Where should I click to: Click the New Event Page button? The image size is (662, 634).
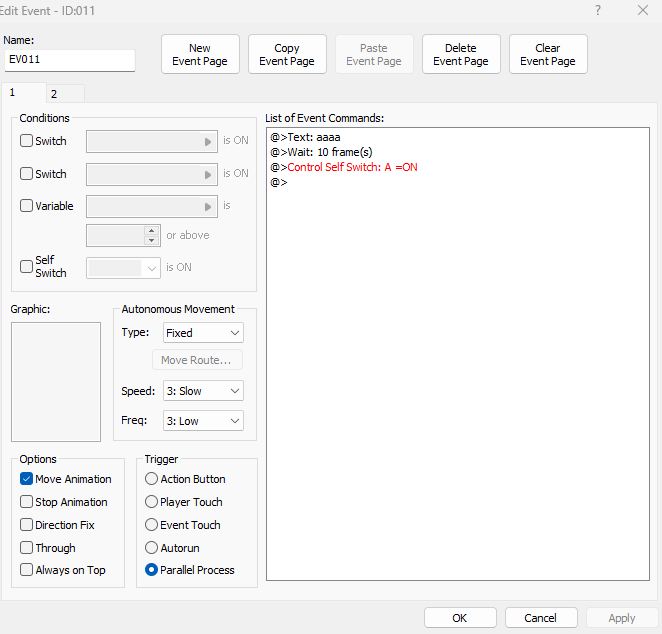[200, 55]
